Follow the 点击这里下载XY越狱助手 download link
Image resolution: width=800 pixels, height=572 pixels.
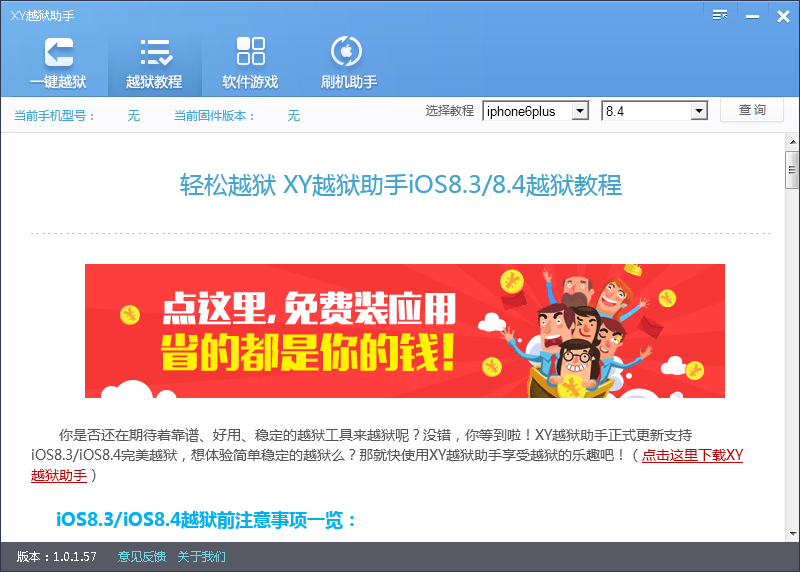[691, 455]
